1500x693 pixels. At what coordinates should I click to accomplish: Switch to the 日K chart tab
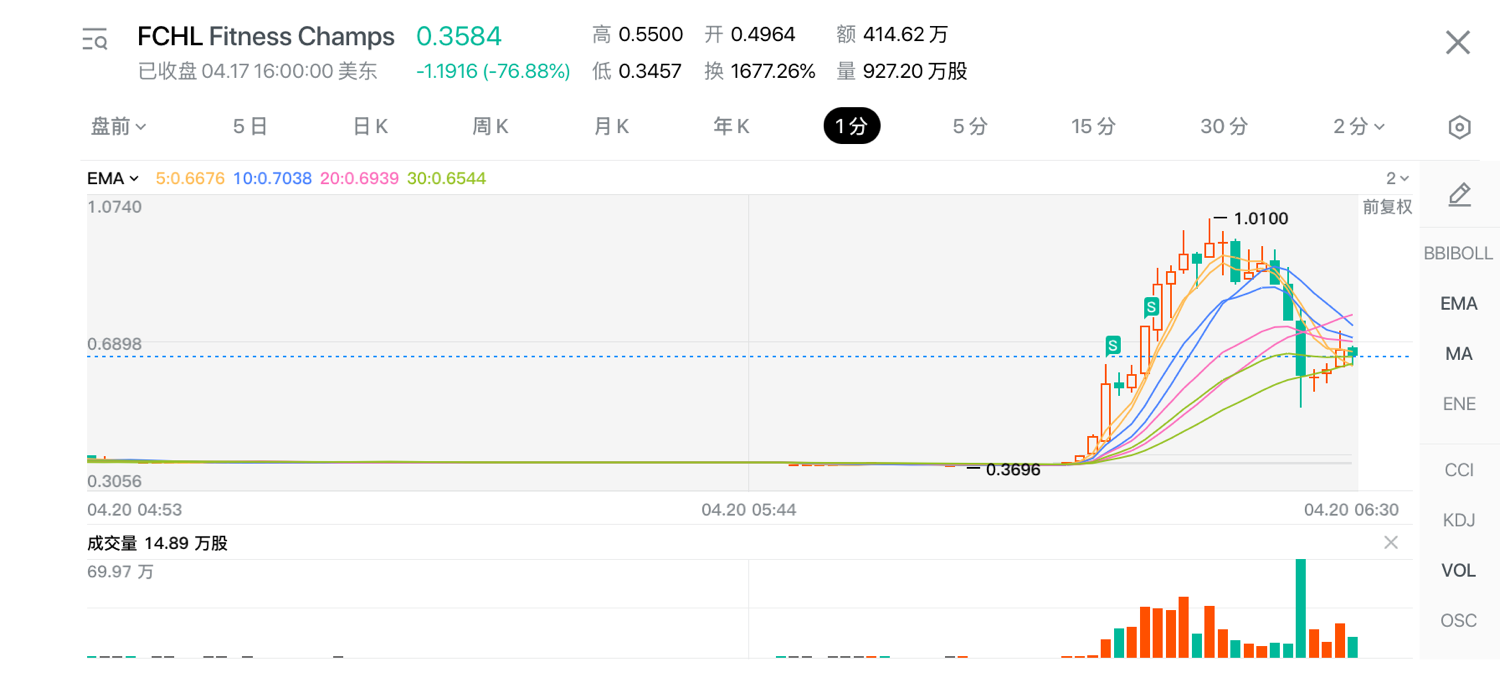click(370, 127)
